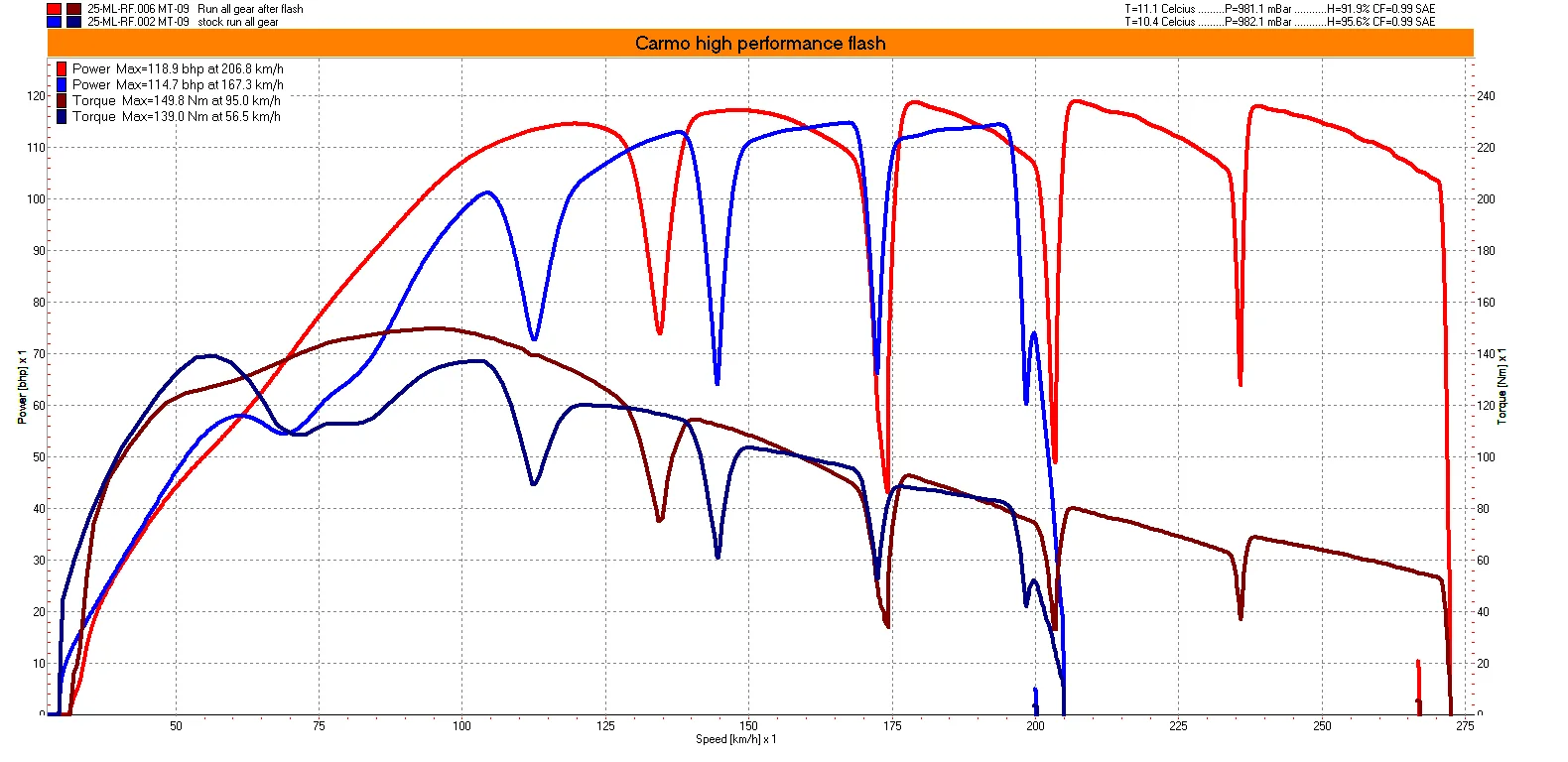The image size is (1568, 762).
Task: Click the 180 tick on the torque axis
Action: [x=1486, y=251]
